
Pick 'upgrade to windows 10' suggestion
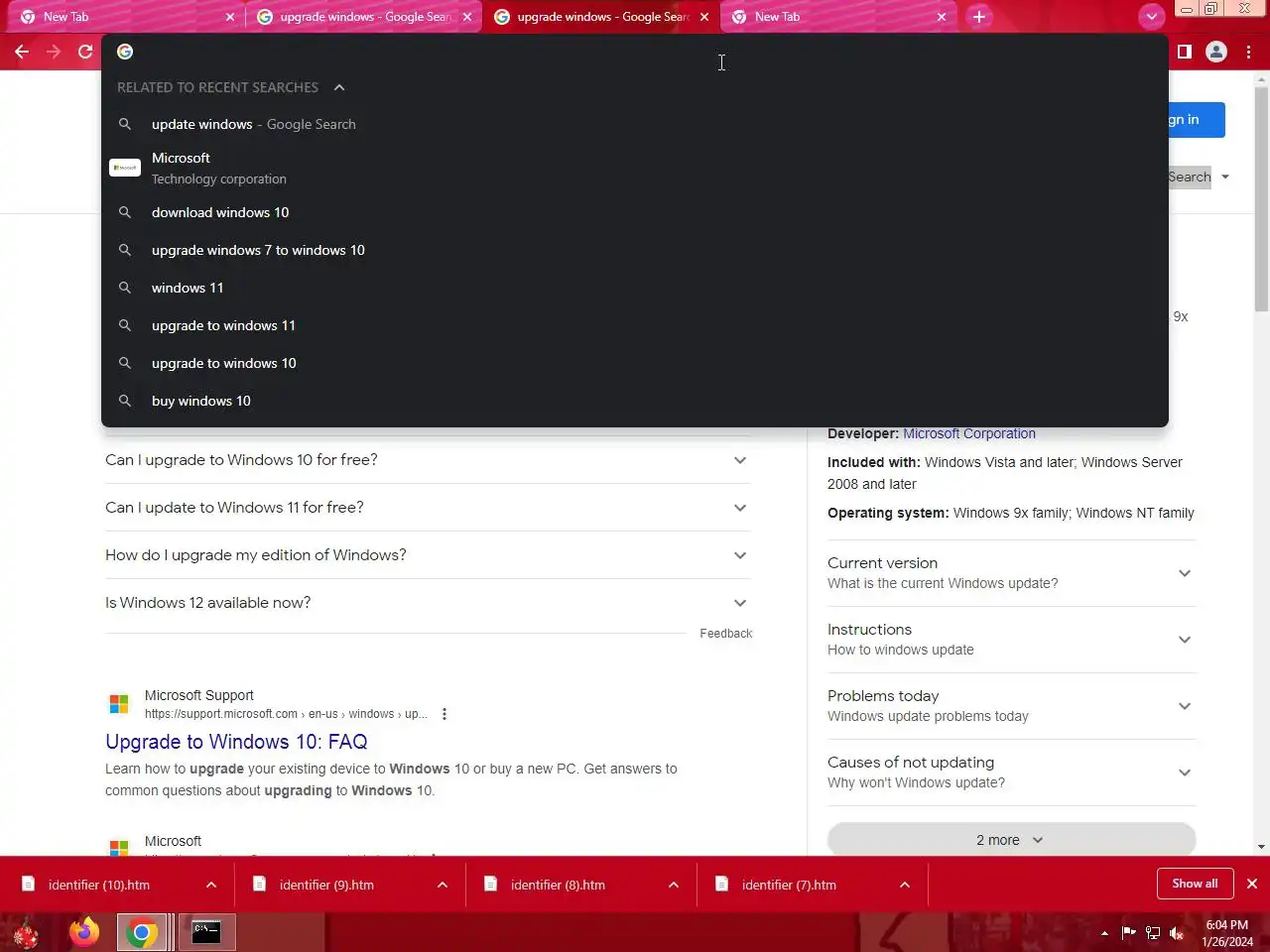635,363
